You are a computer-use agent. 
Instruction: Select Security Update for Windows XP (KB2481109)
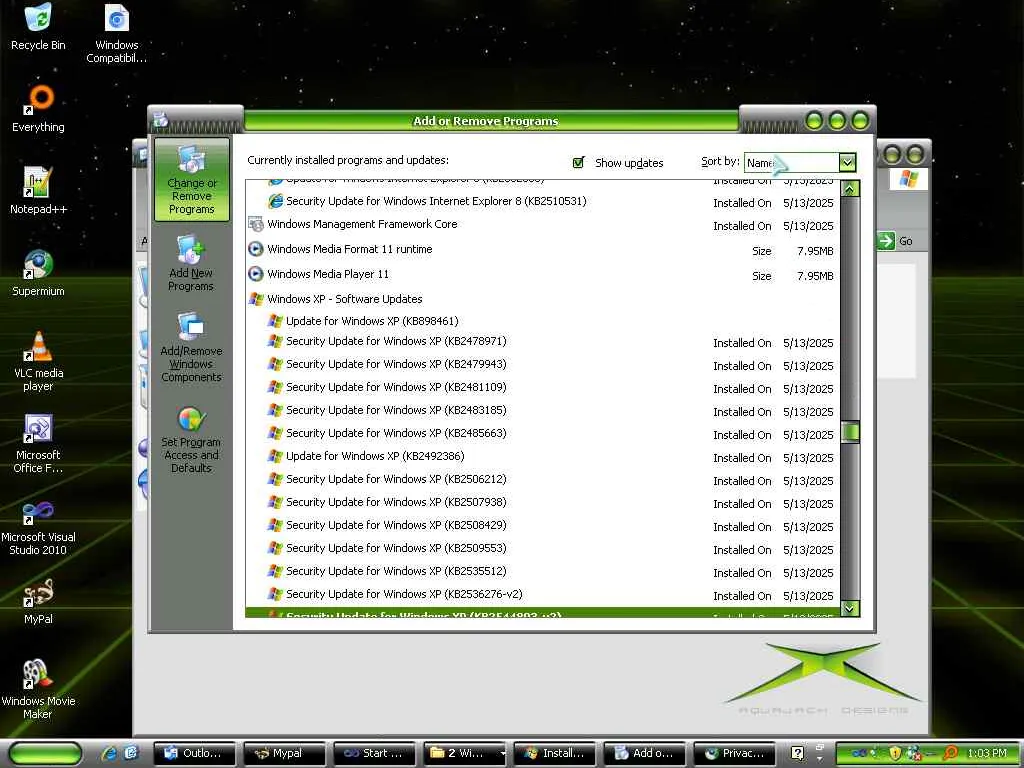point(396,387)
